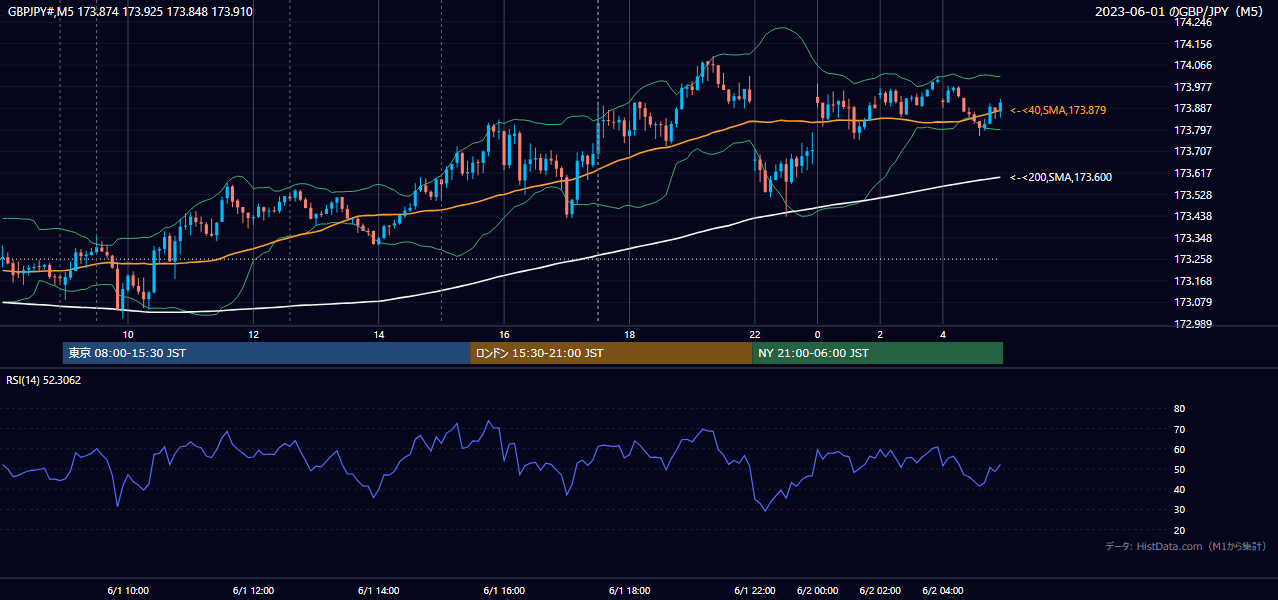Click the 6/2 00:00 date label

point(817,591)
